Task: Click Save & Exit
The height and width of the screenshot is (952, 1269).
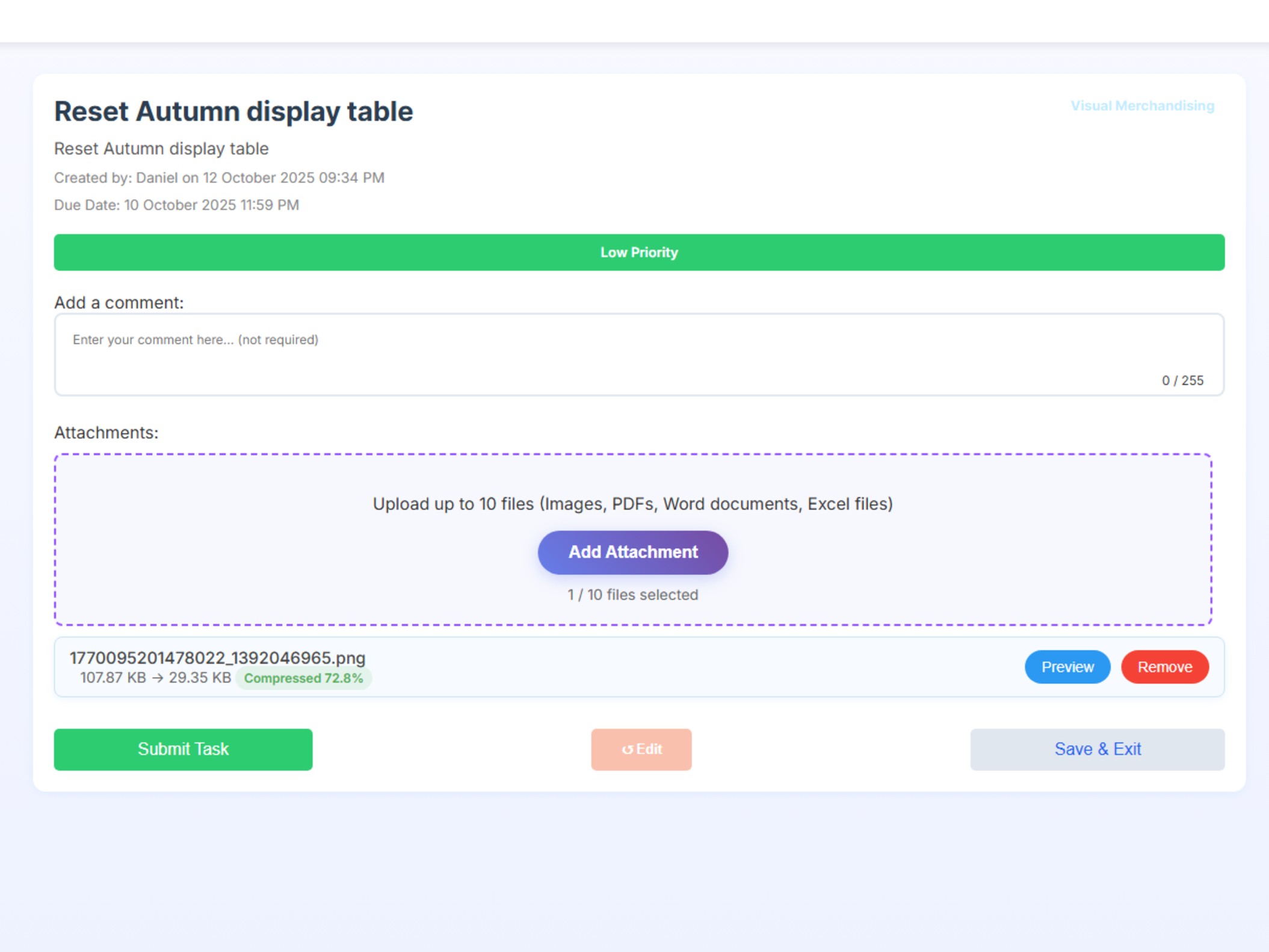Action: (1097, 749)
